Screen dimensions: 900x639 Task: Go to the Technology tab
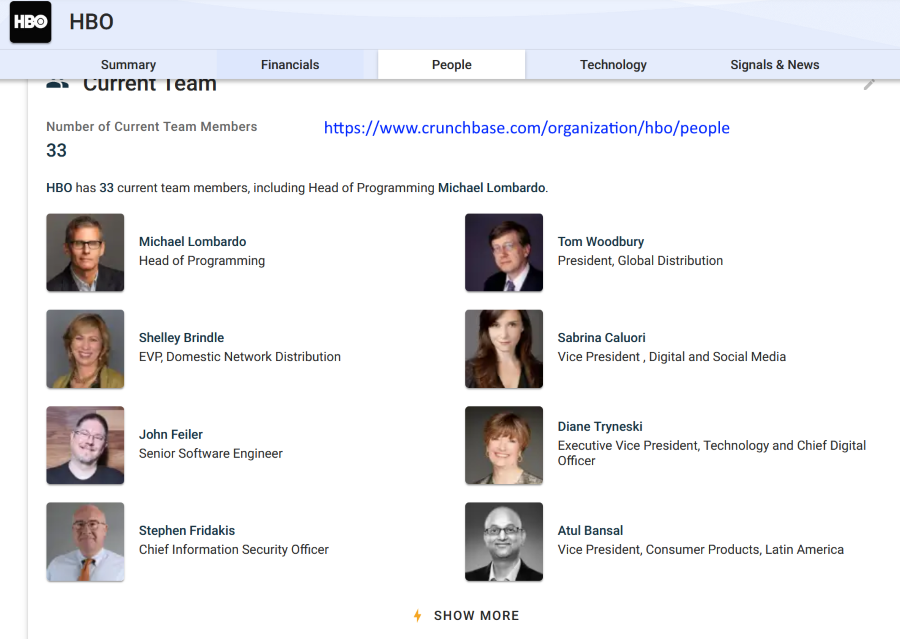click(613, 65)
